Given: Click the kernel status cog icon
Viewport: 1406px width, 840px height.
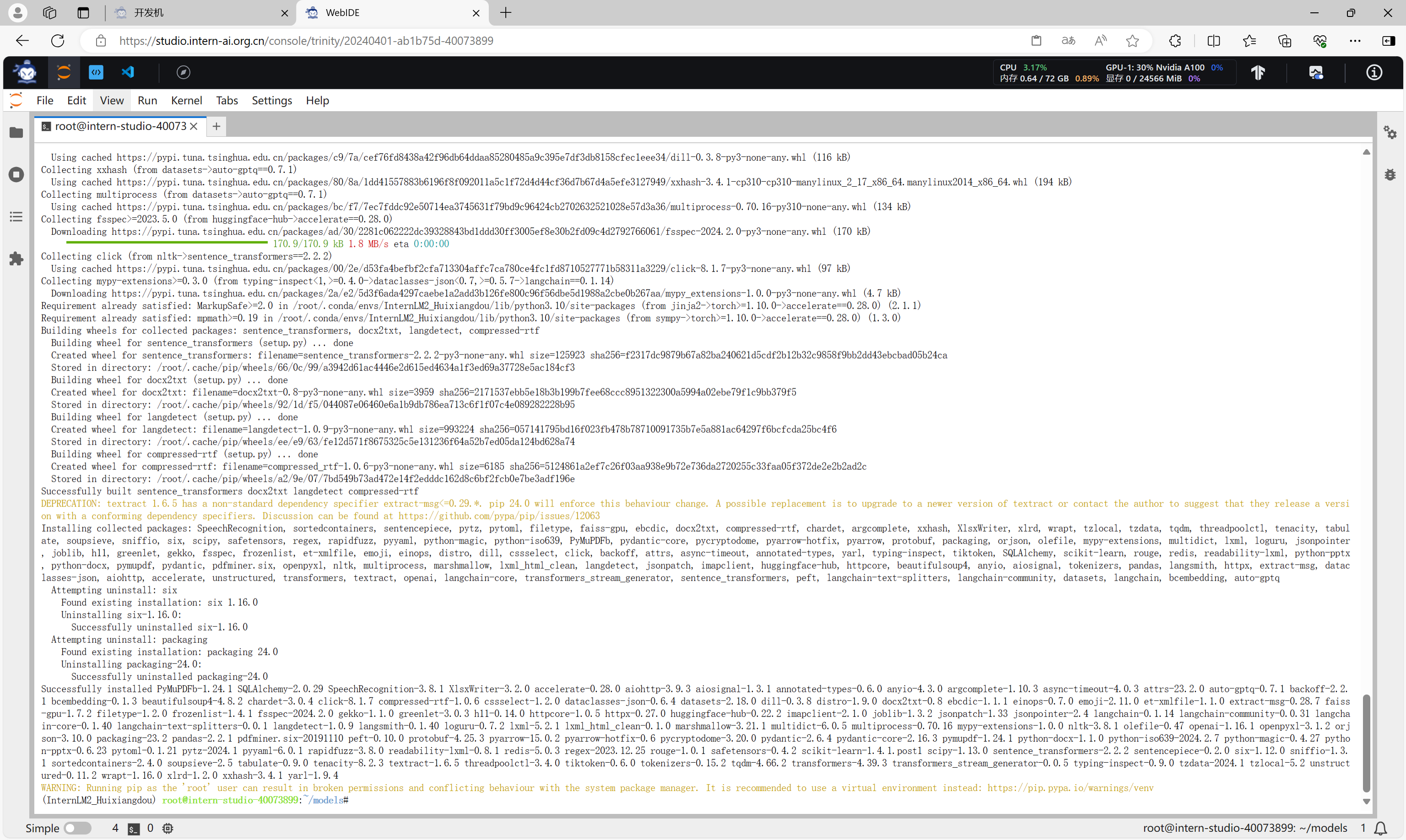Looking at the screenshot, I should pos(168,829).
